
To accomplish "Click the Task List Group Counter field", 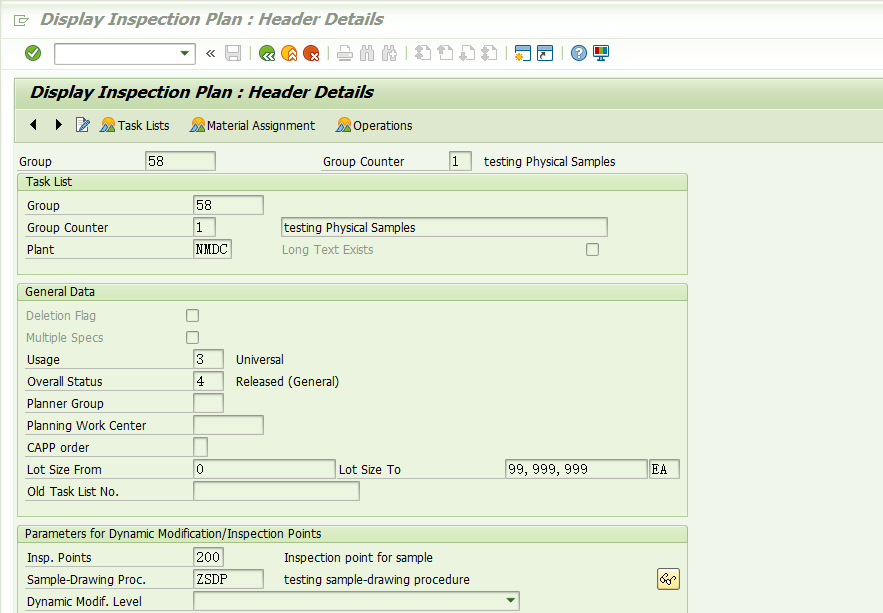I will tap(204, 227).
